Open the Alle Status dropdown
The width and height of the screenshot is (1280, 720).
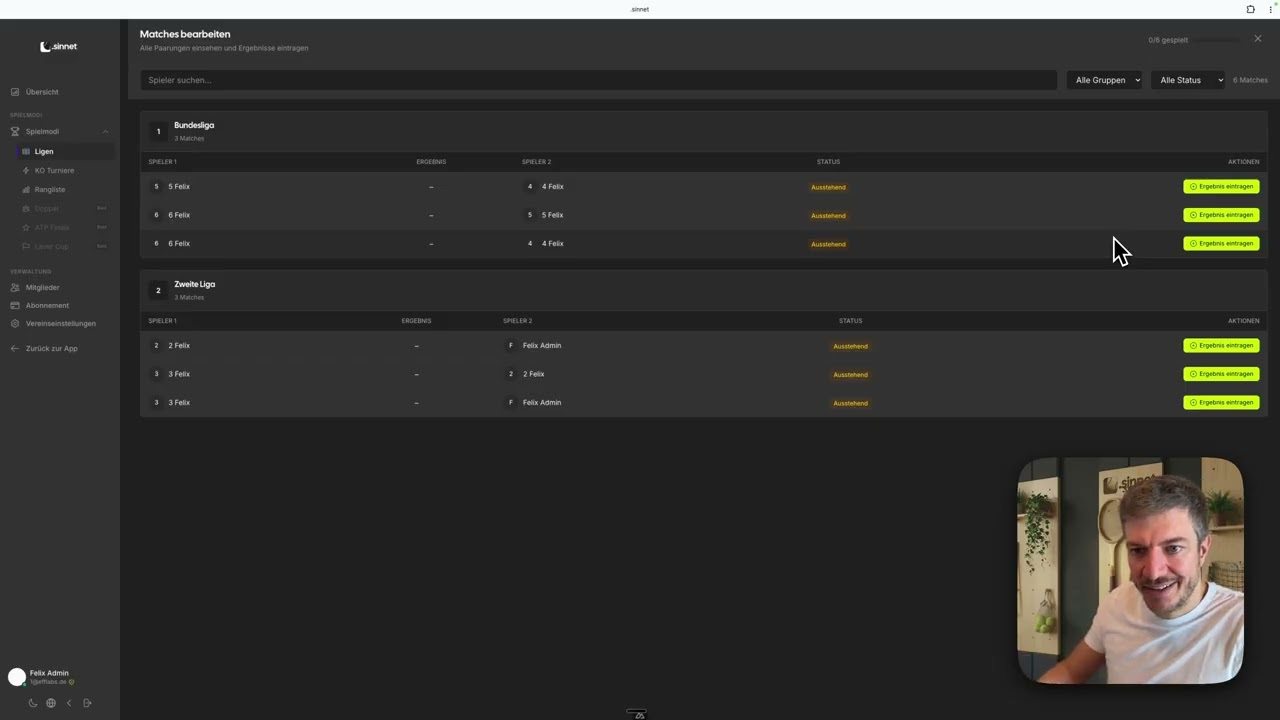click(1188, 80)
